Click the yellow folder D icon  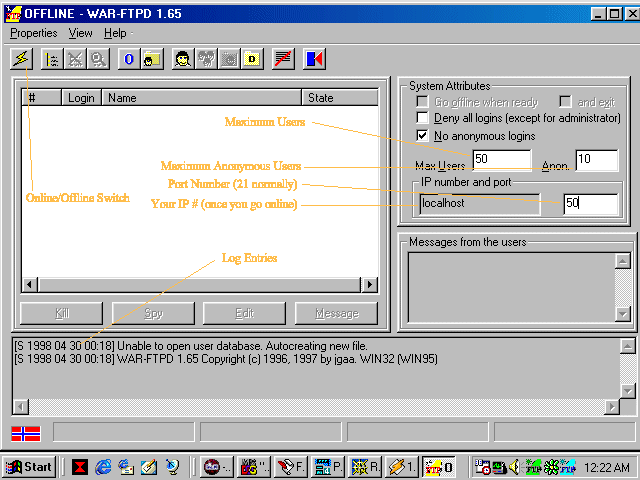tap(252, 59)
